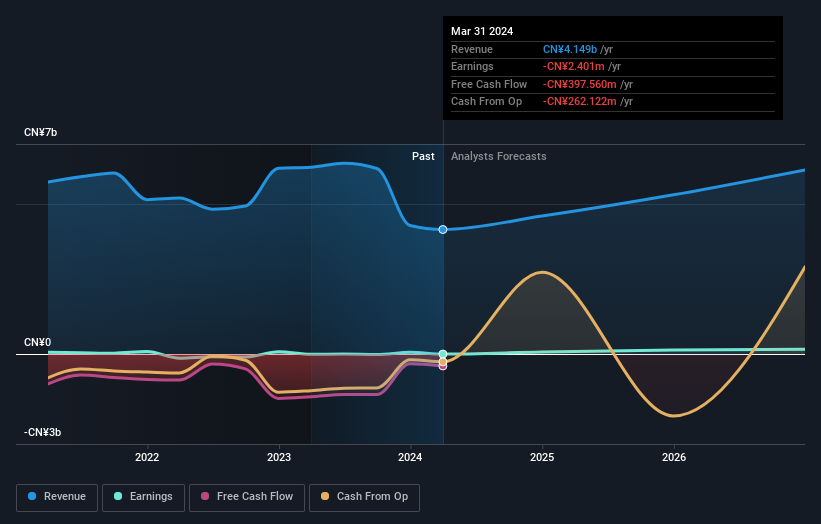Click the orange Cash From Op data point
821x524 pixels.
tap(443, 362)
